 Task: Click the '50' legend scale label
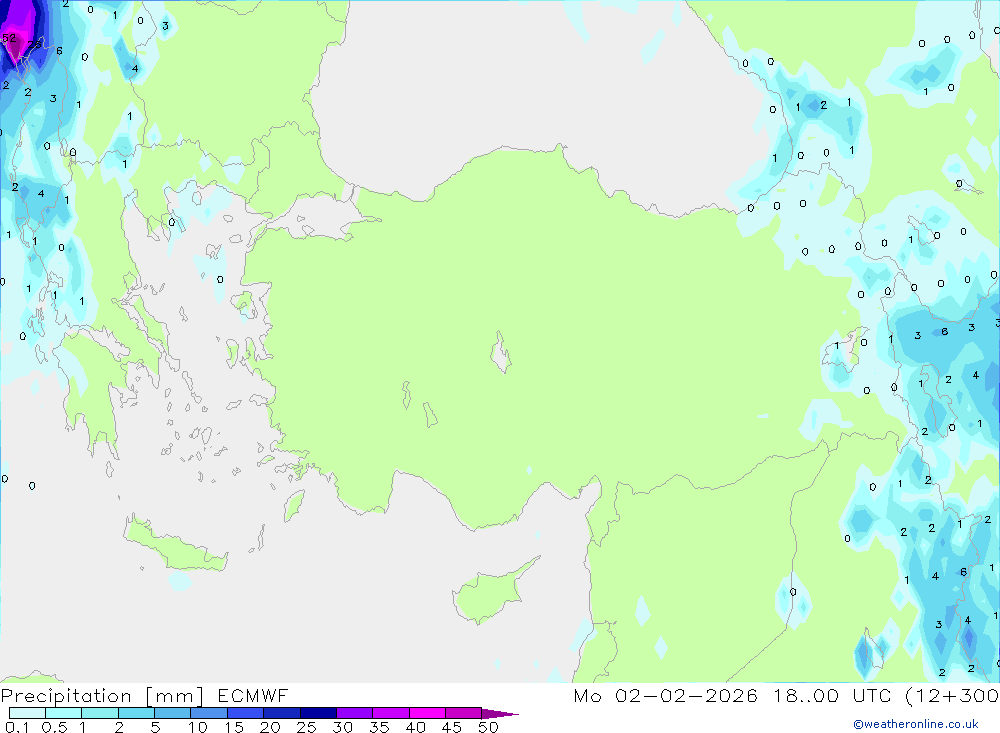(488, 727)
